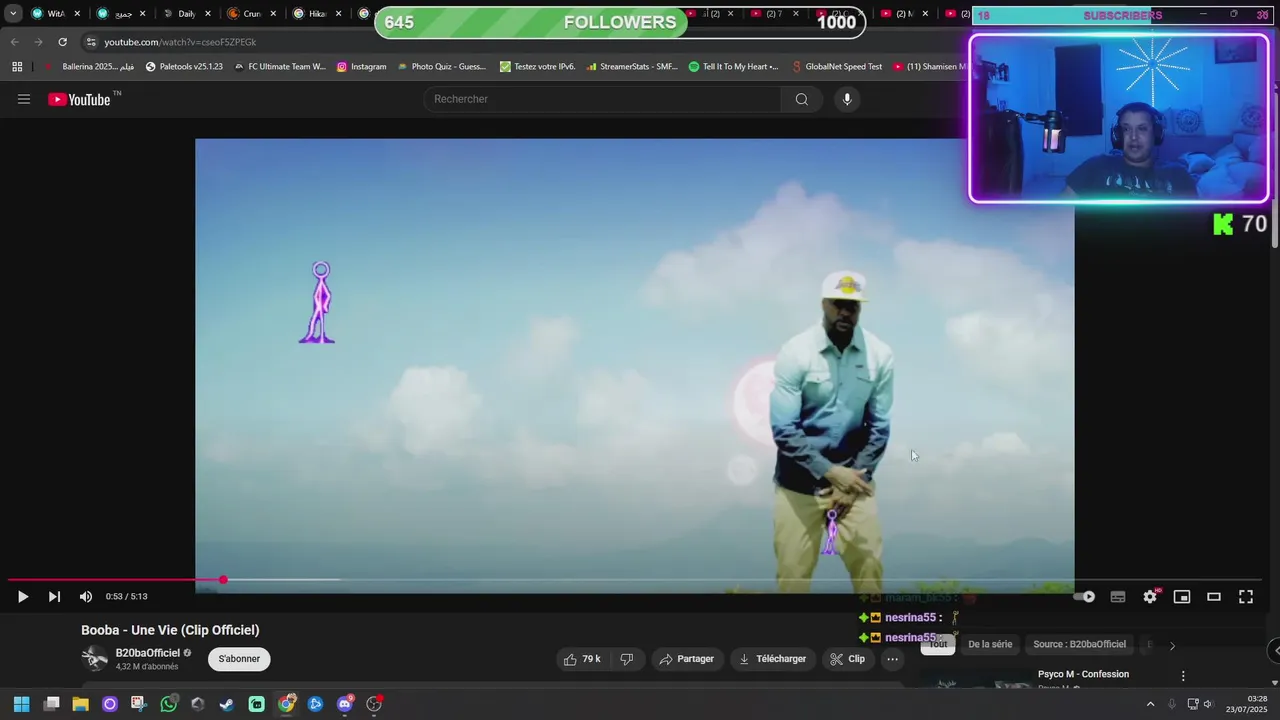This screenshot has height=720, width=1280.
Task: Open the FC Ultimate Team bookmark
Action: pyautogui.click(x=280, y=66)
